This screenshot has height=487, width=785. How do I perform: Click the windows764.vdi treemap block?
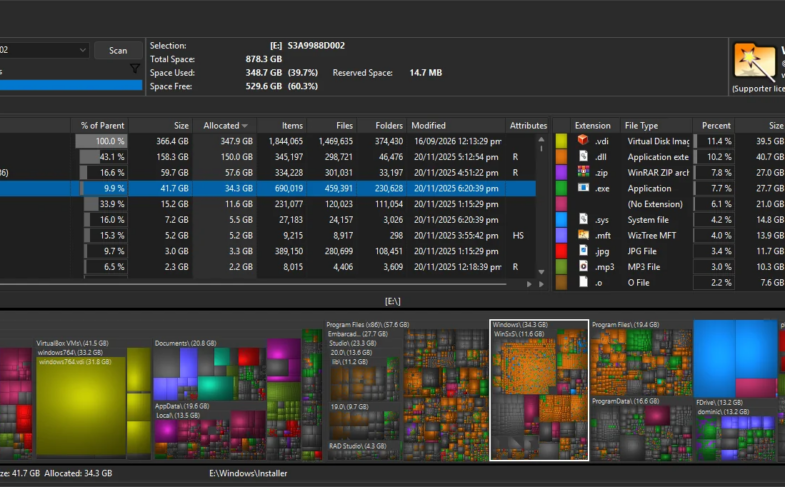coord(81,406)
